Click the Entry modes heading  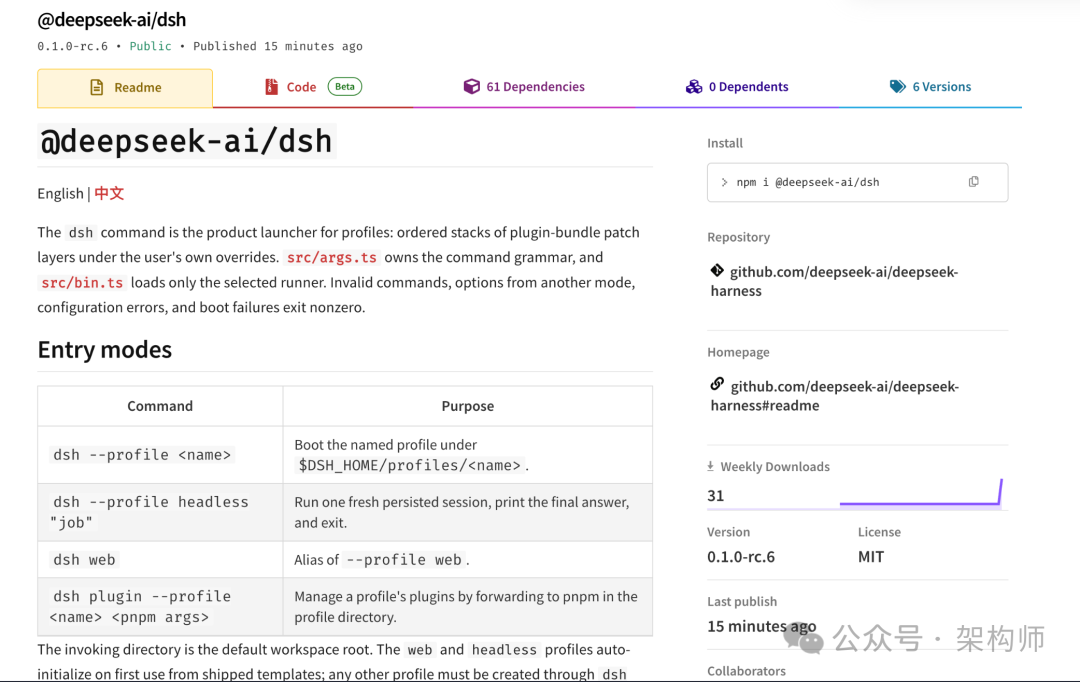point(105,350)
